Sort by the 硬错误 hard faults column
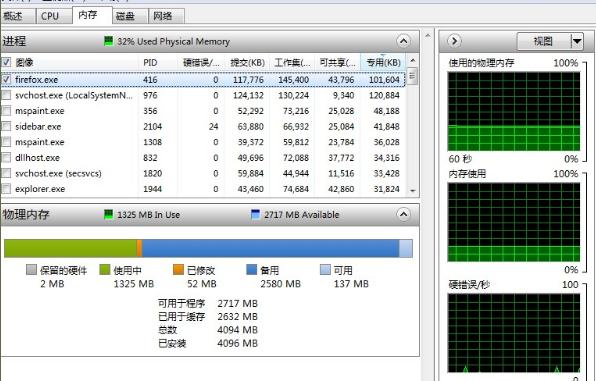This screenshot has width=596, height=381. [x=201, y=62]
